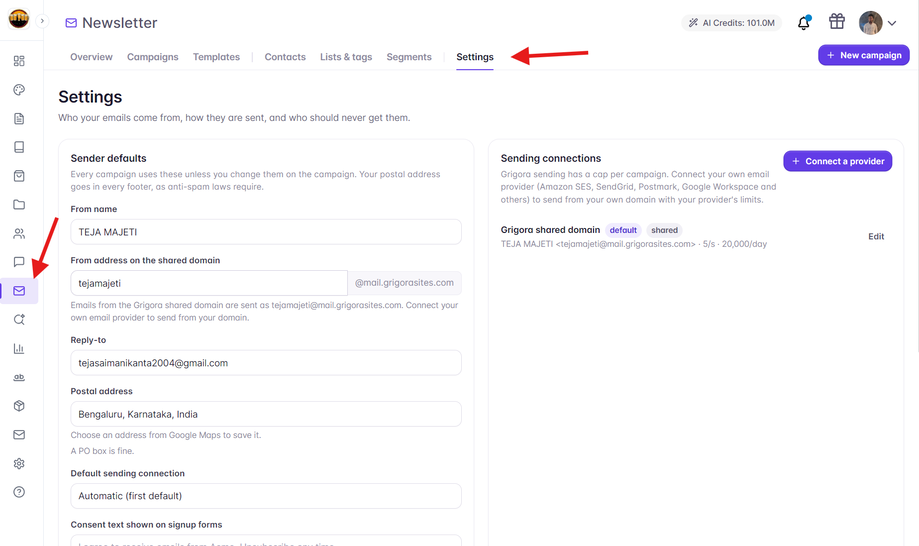Click the workspace logo avatar at top left
919x546 pixels.
click(19, 19)
